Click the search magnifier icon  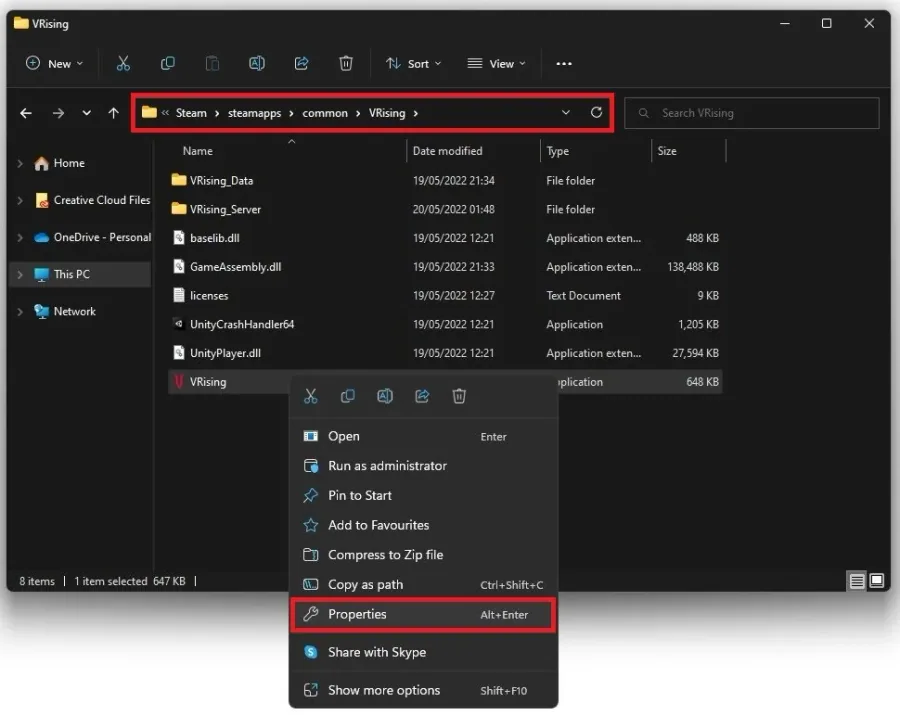coord(643,113)
